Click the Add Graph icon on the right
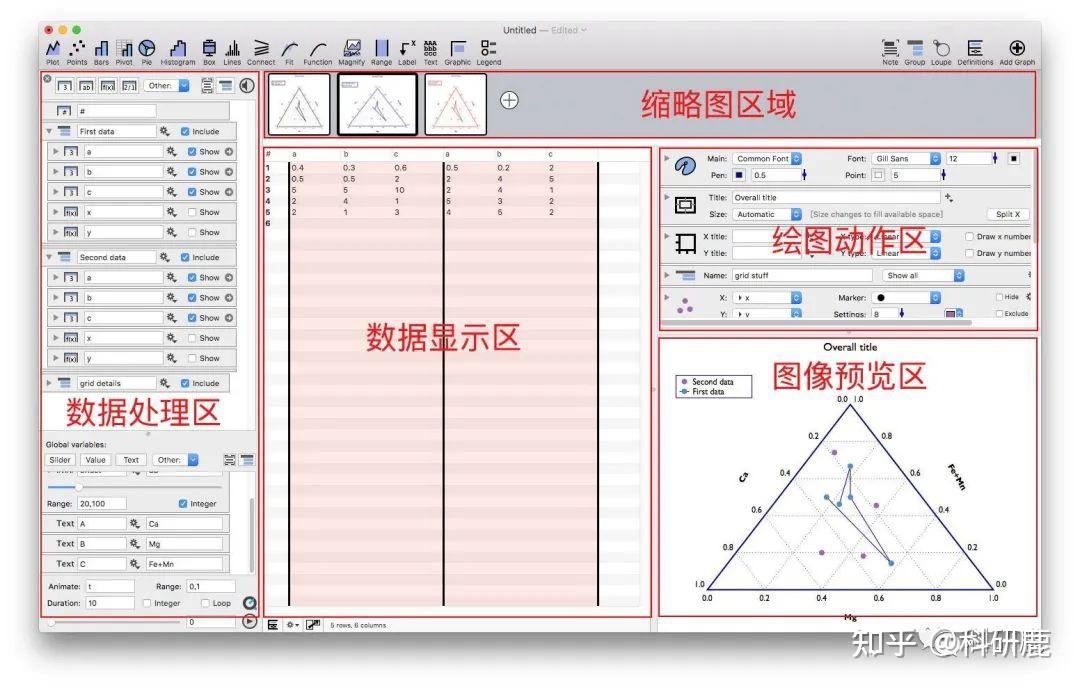The width and height of the screenshot is (1080, 688). (1018, 48)
